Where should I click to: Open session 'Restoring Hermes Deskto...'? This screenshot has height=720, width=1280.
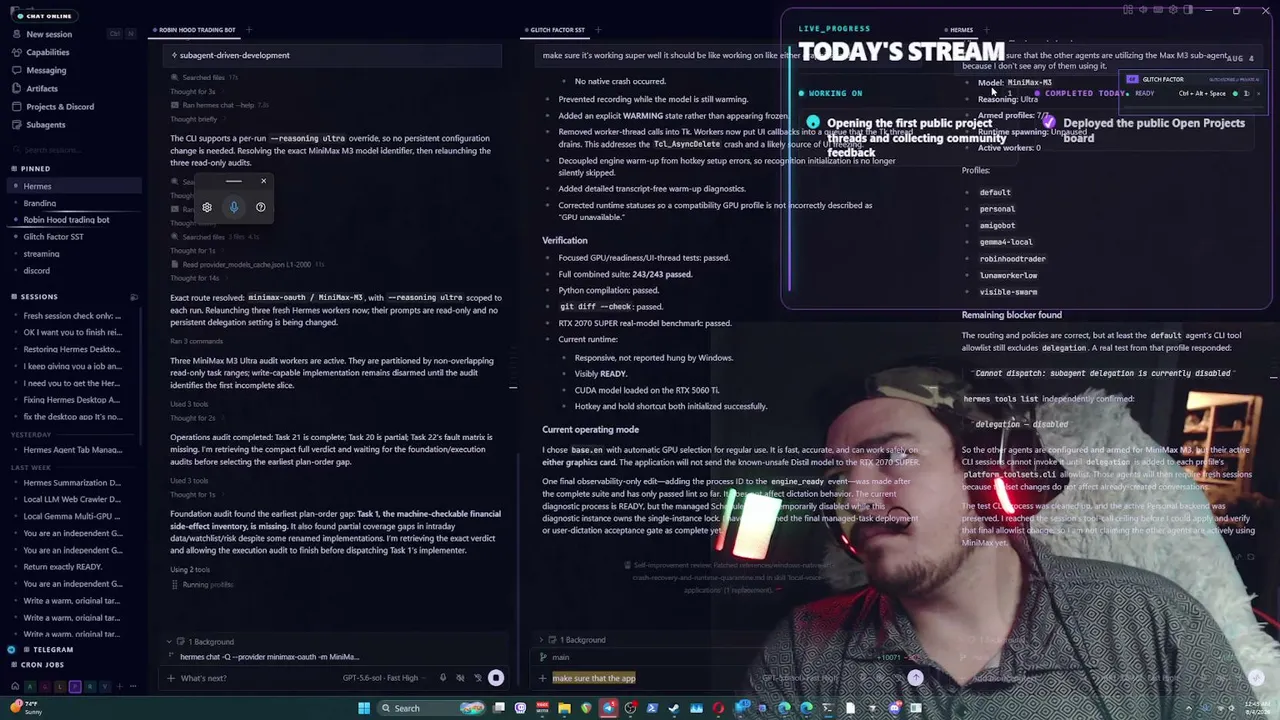[72, 349]
